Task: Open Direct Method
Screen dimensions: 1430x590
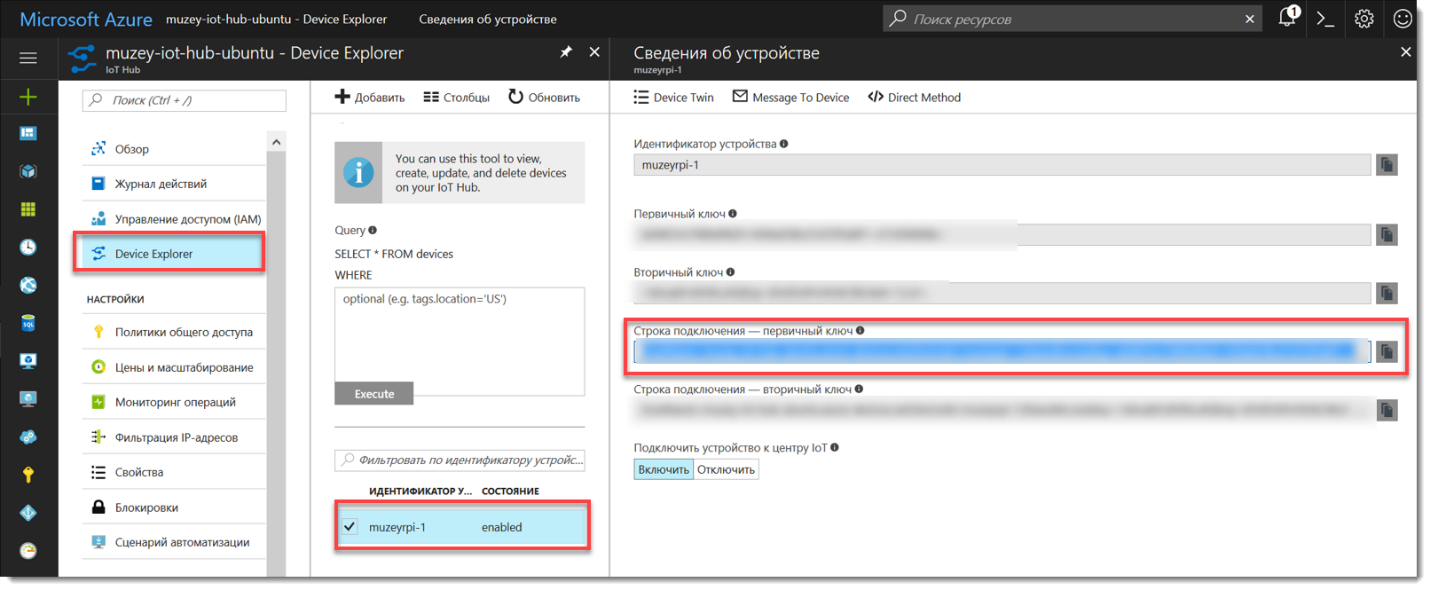Action: click(x=914, y=97)
